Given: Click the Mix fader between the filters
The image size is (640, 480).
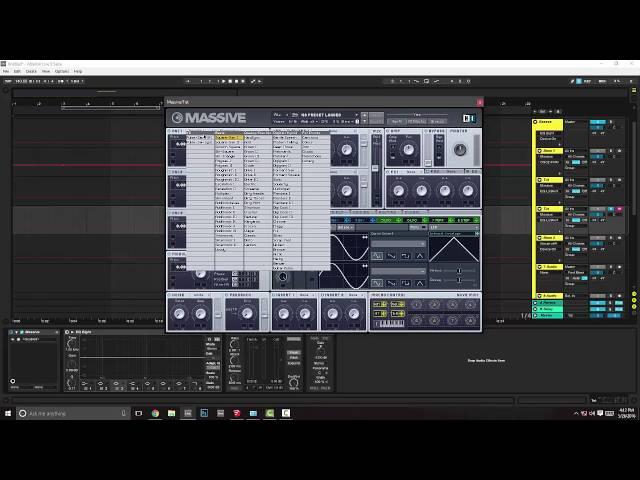Looking at the screenshot, I should click(375, 168).
